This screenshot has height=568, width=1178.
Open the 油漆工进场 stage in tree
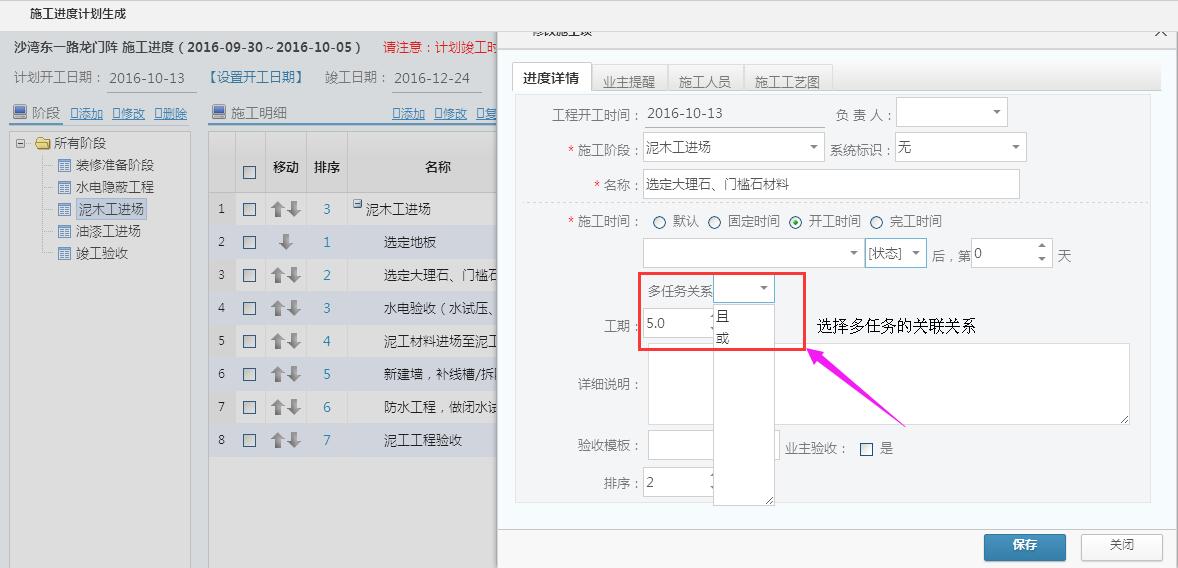109,231
